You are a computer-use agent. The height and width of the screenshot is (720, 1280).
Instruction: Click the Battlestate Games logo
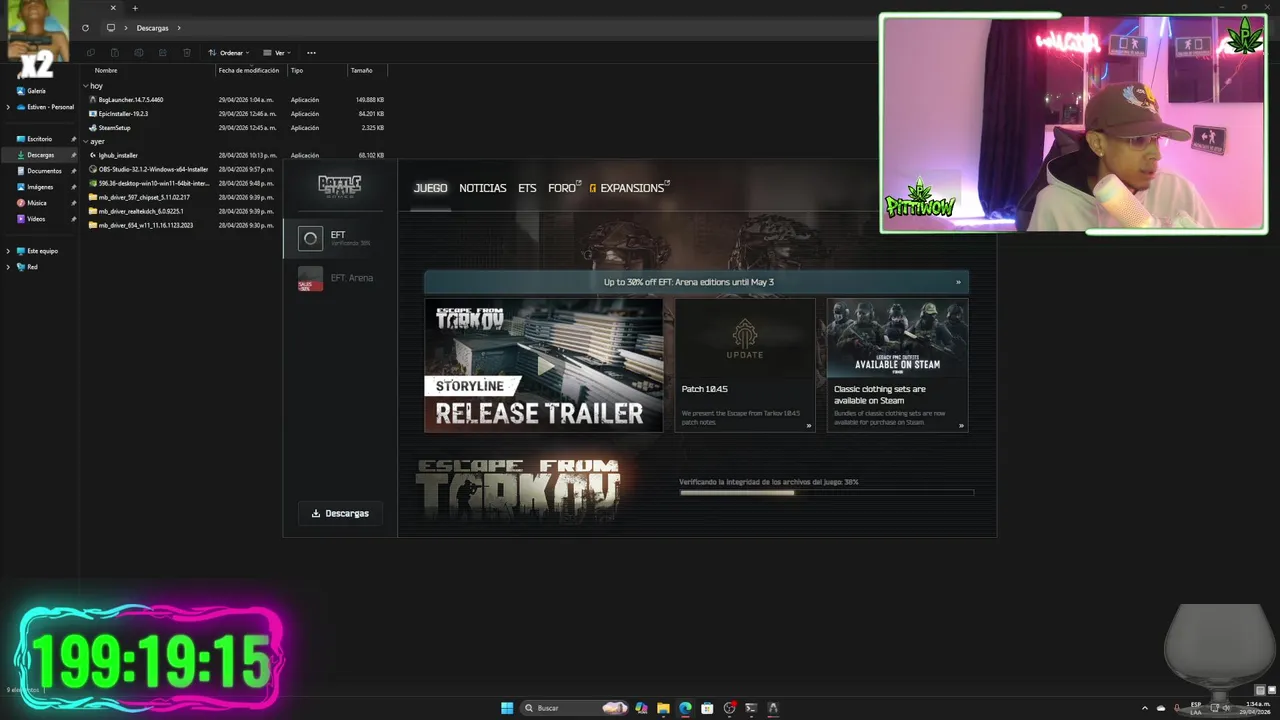click(x=340, y=187)
